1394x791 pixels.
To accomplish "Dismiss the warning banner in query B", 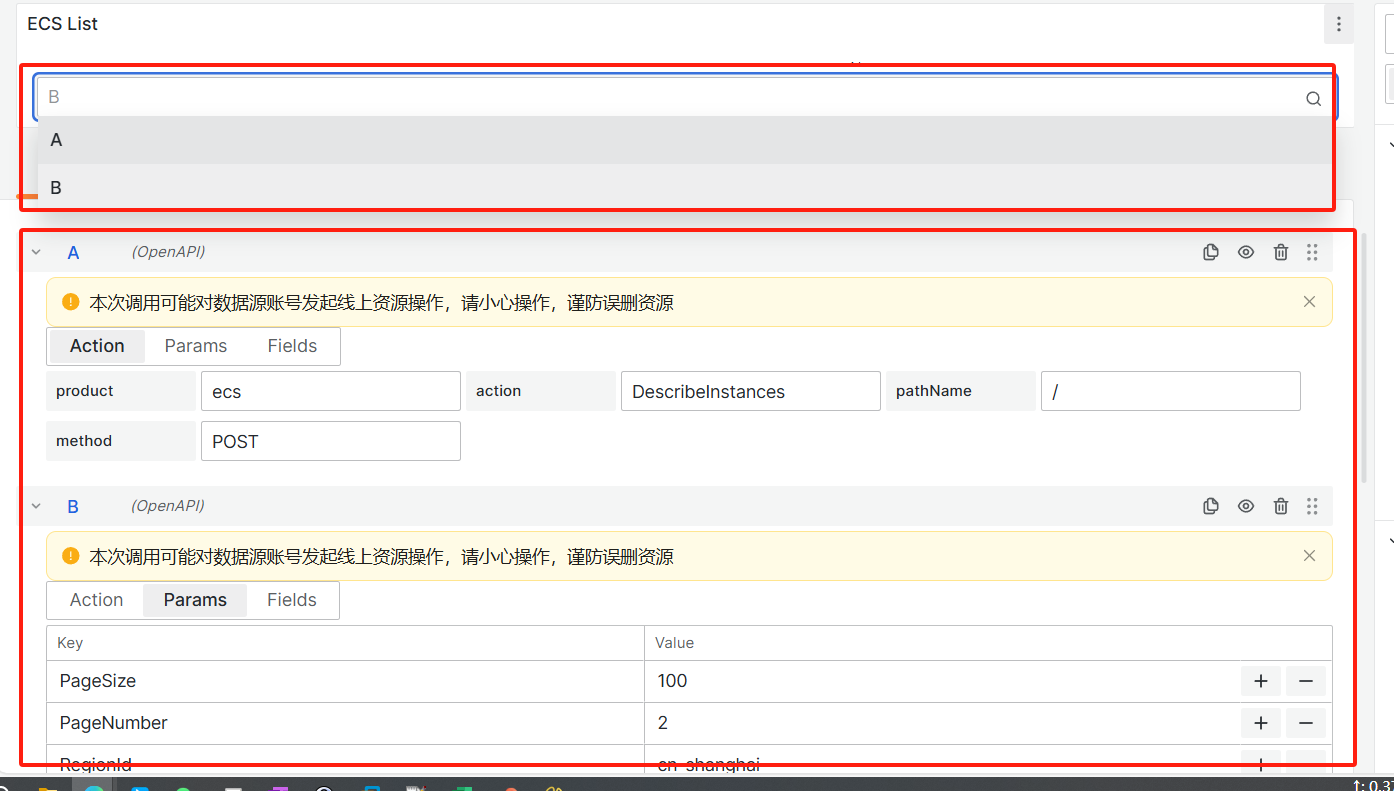I will [x=1309, y=556].
